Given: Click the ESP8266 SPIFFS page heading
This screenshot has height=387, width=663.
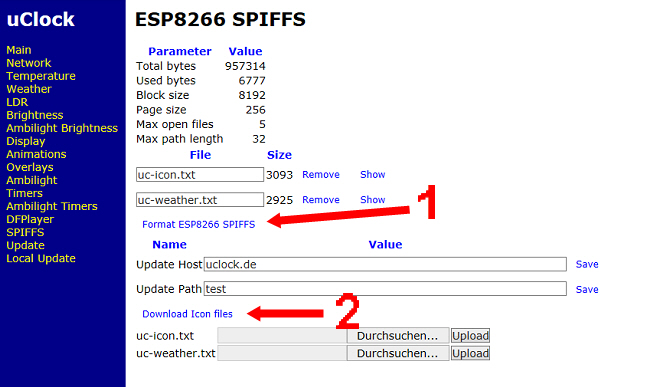Looking at the screenshot, I should tap(220, 19).
